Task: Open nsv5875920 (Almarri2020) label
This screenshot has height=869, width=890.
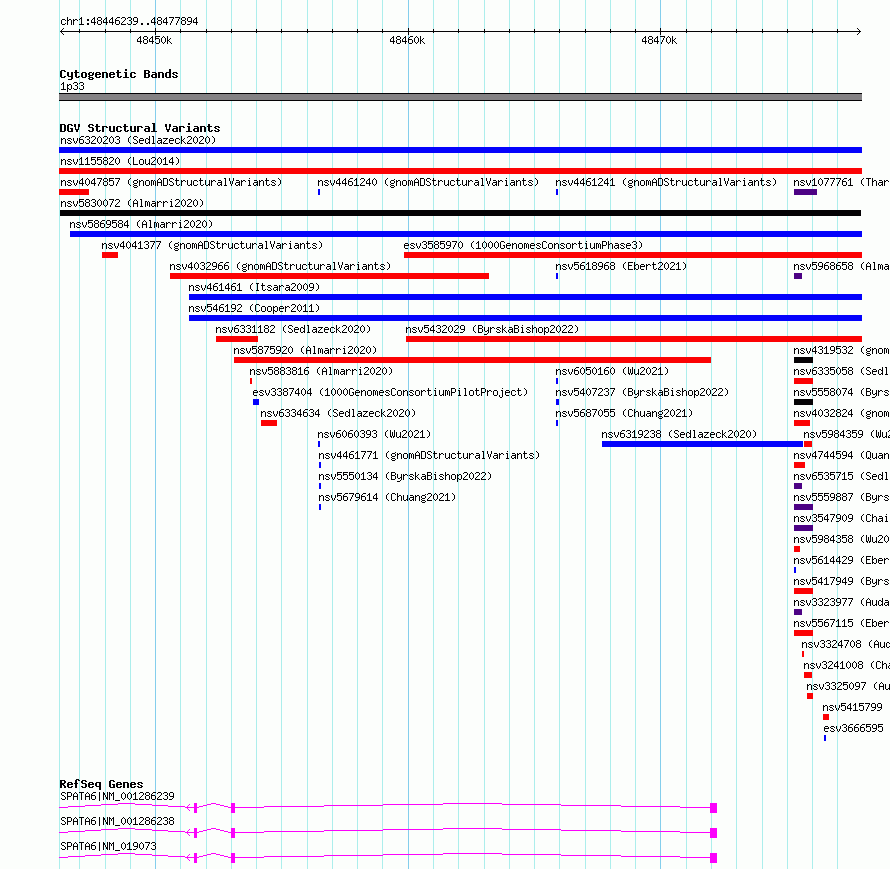Action: (305, 350)
